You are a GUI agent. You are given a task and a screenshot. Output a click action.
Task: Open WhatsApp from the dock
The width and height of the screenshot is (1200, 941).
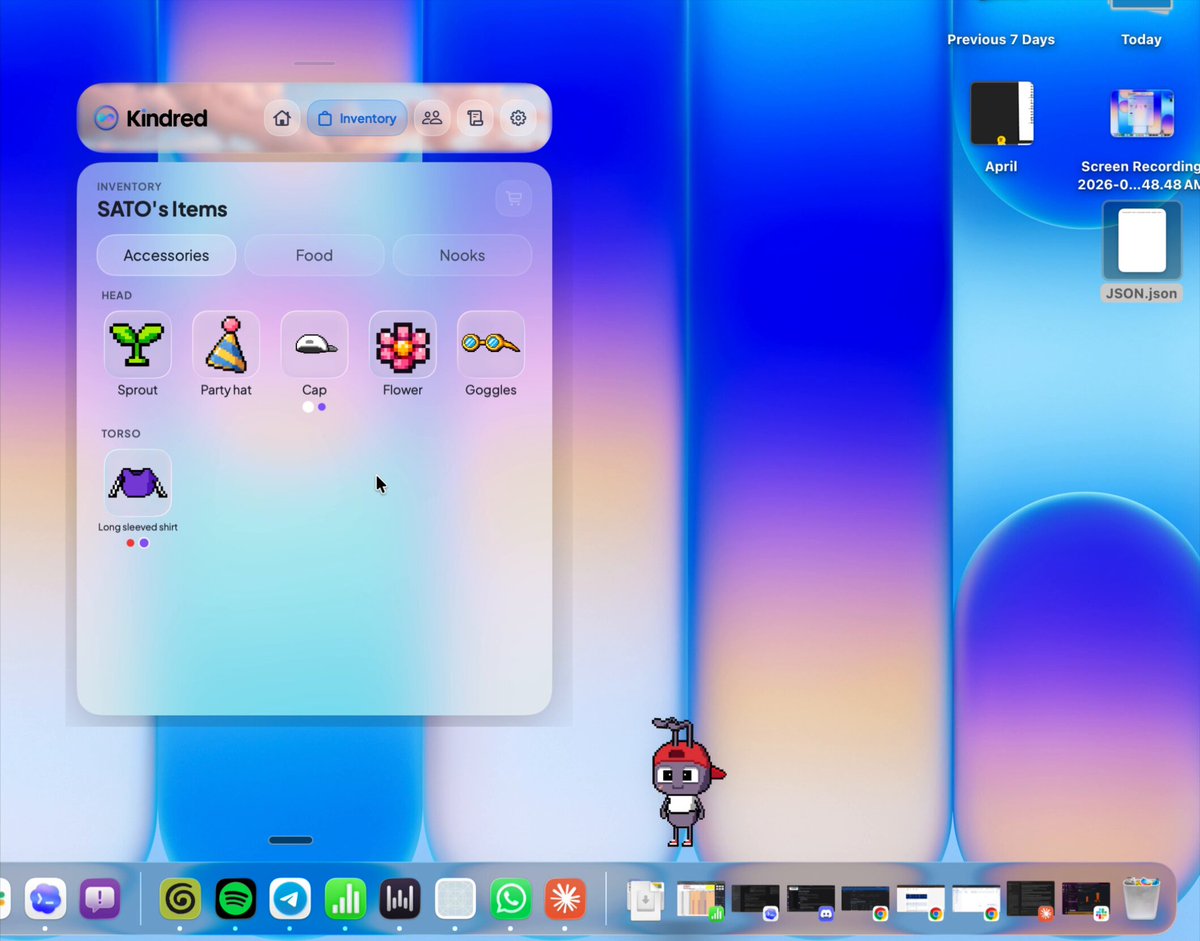tap(510, 900)
